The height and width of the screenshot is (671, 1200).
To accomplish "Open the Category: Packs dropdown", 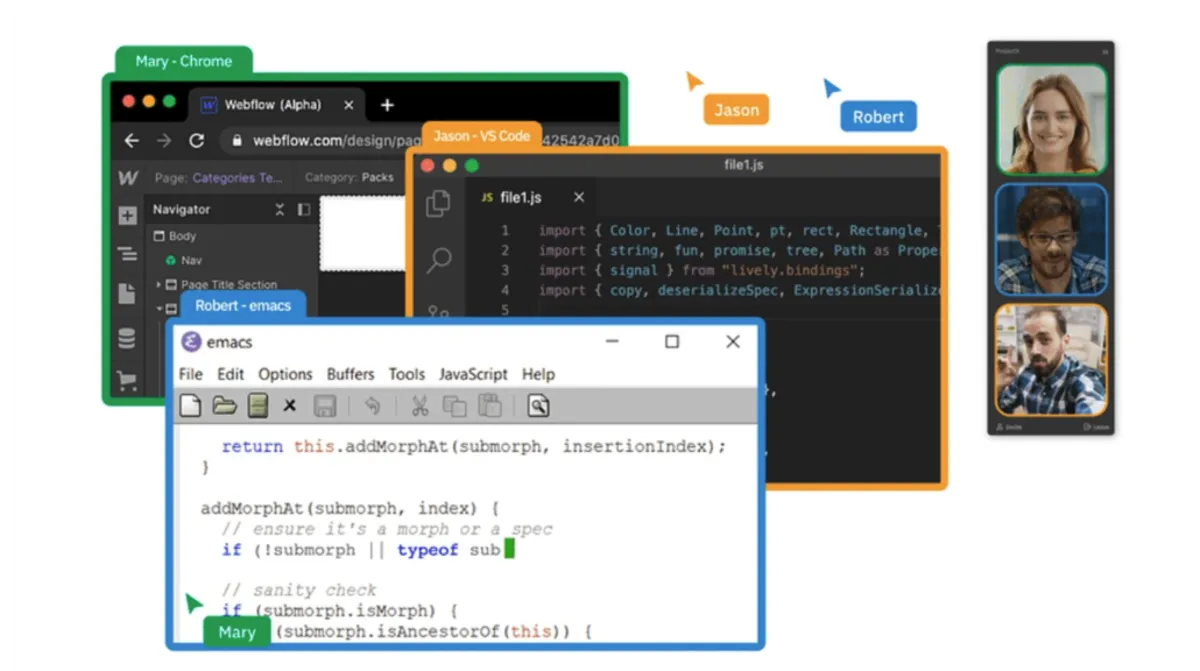I will pos(349,178).
